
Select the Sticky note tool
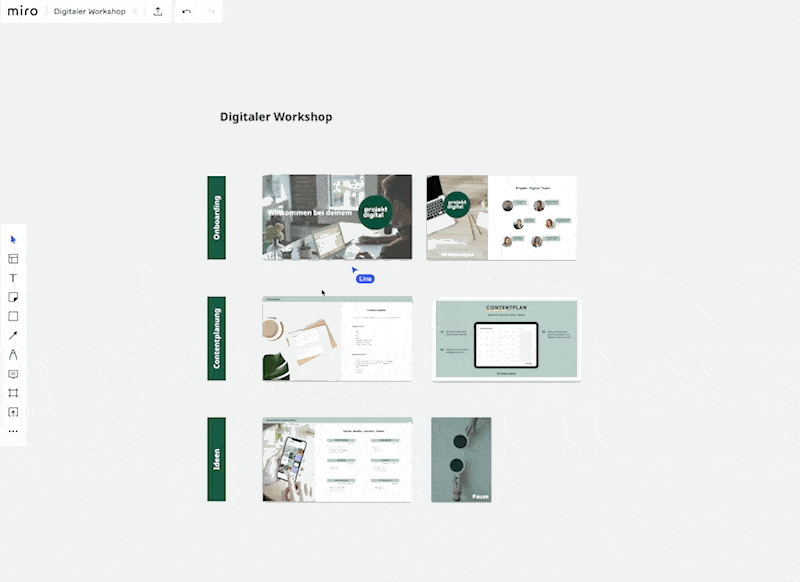pos(13,297)
